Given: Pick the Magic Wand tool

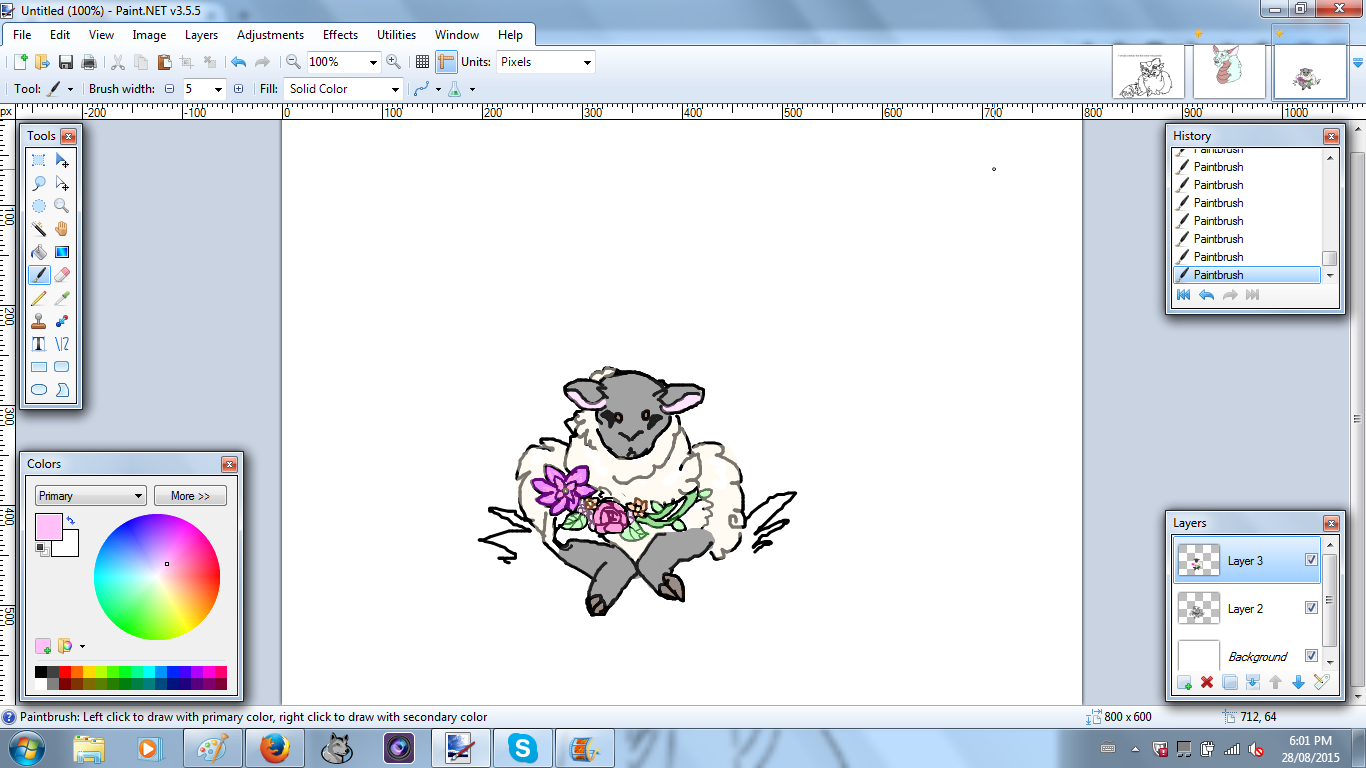Looking at the screenshot, I should tap(39, 229).
